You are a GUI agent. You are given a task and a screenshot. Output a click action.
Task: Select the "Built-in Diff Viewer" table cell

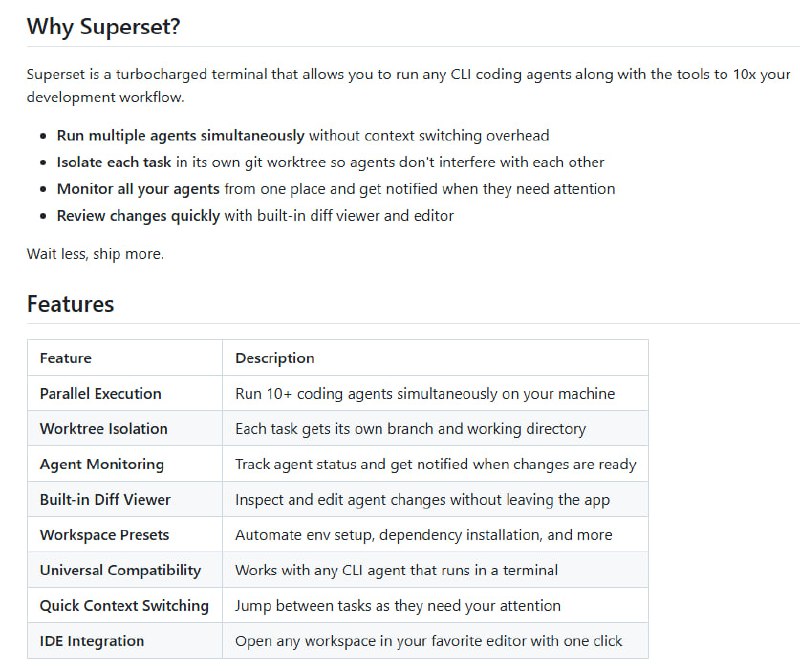[106, 499]
